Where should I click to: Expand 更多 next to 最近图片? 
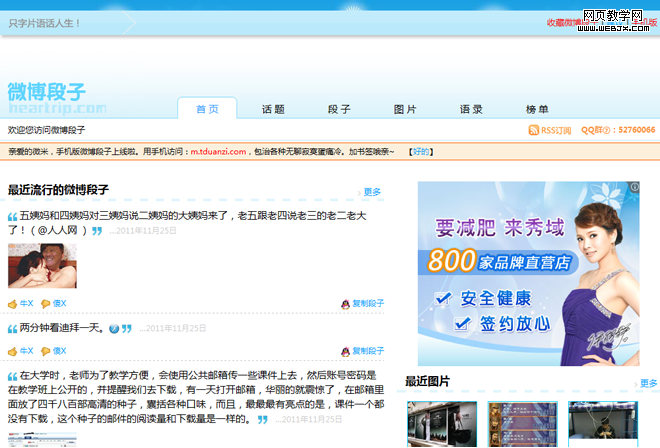pyautogui.click(x=648, y=383)
